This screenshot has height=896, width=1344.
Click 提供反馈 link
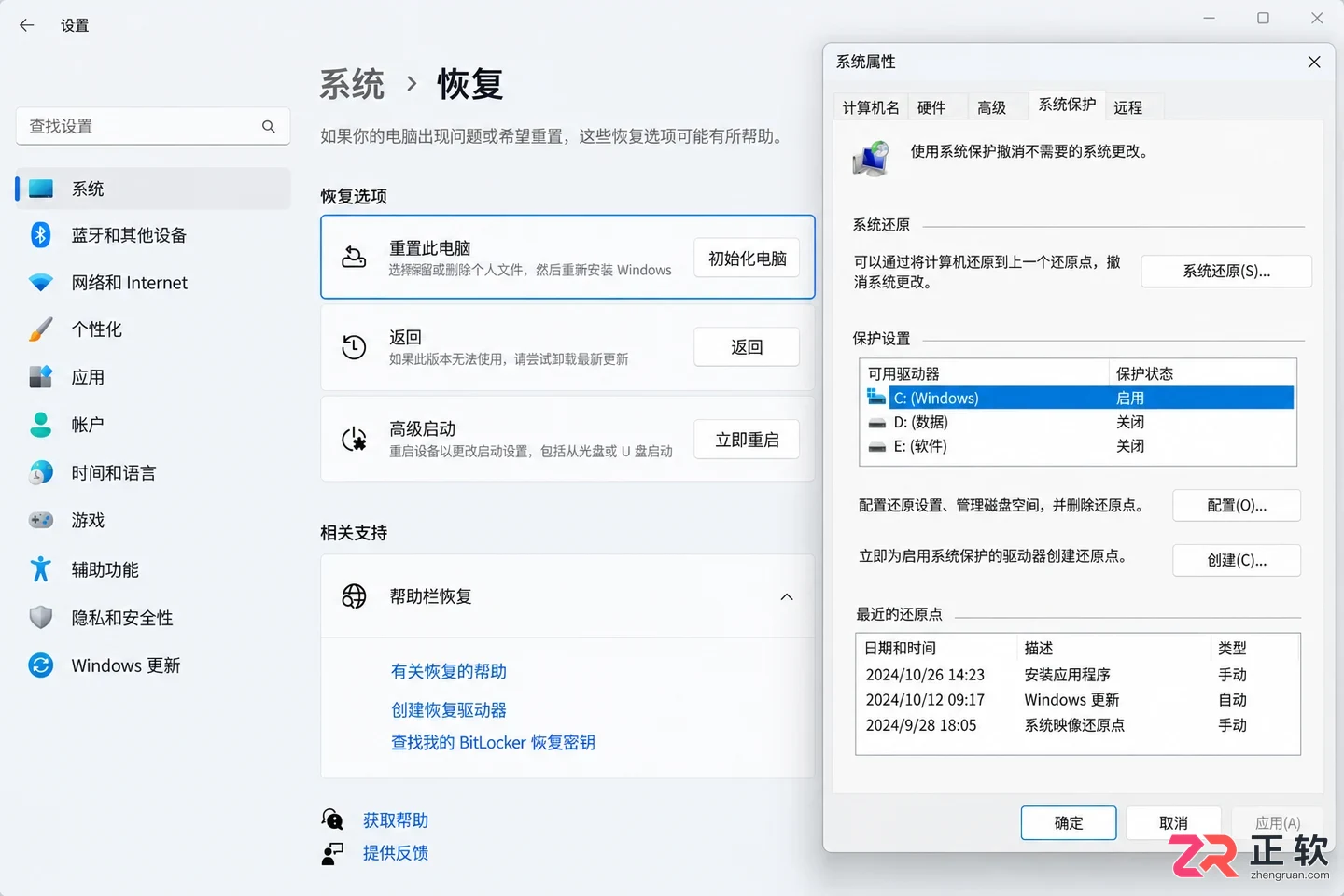pos(396,853)
